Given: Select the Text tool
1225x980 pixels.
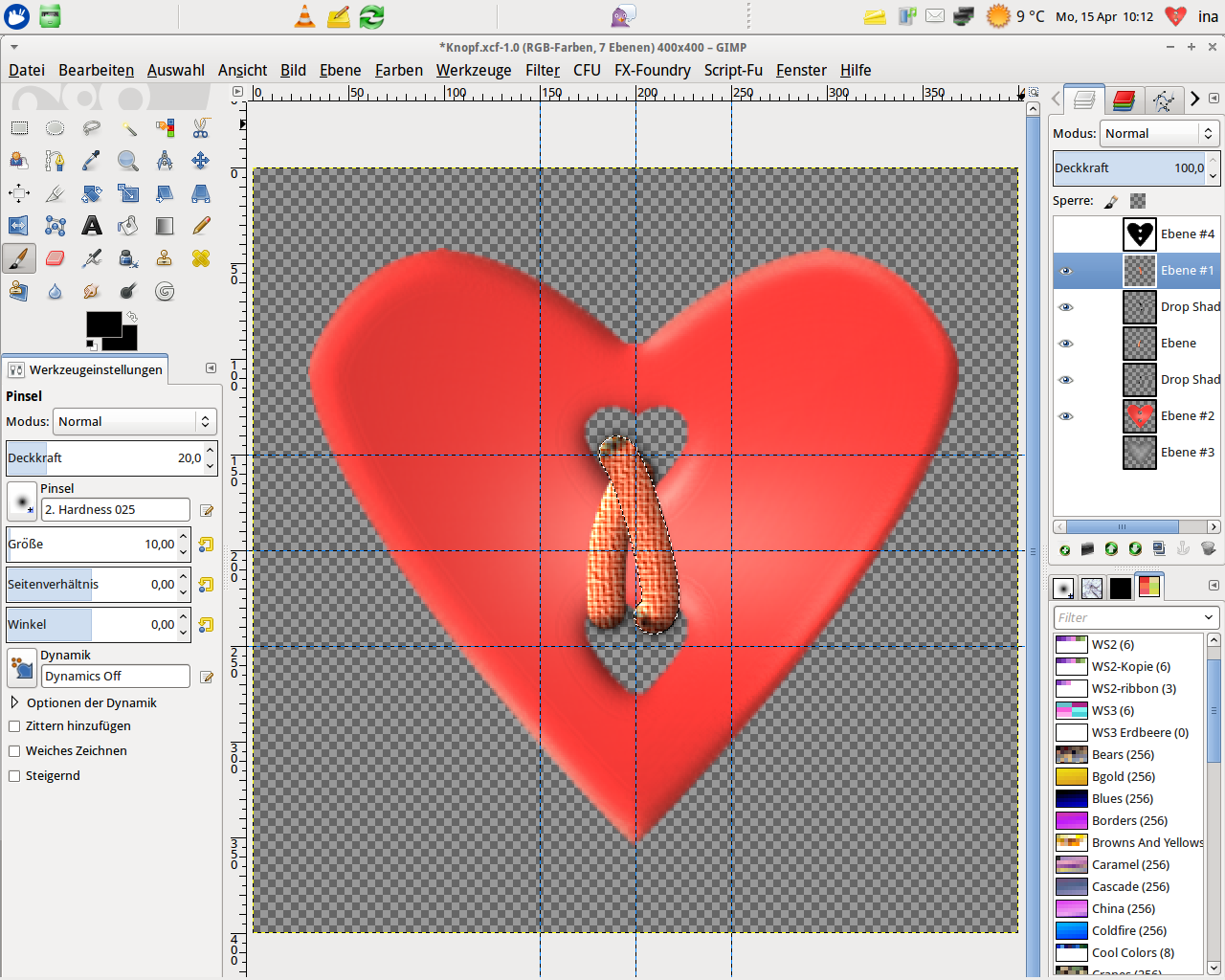Looking at the screenshot, I should [x=92, y=226].
